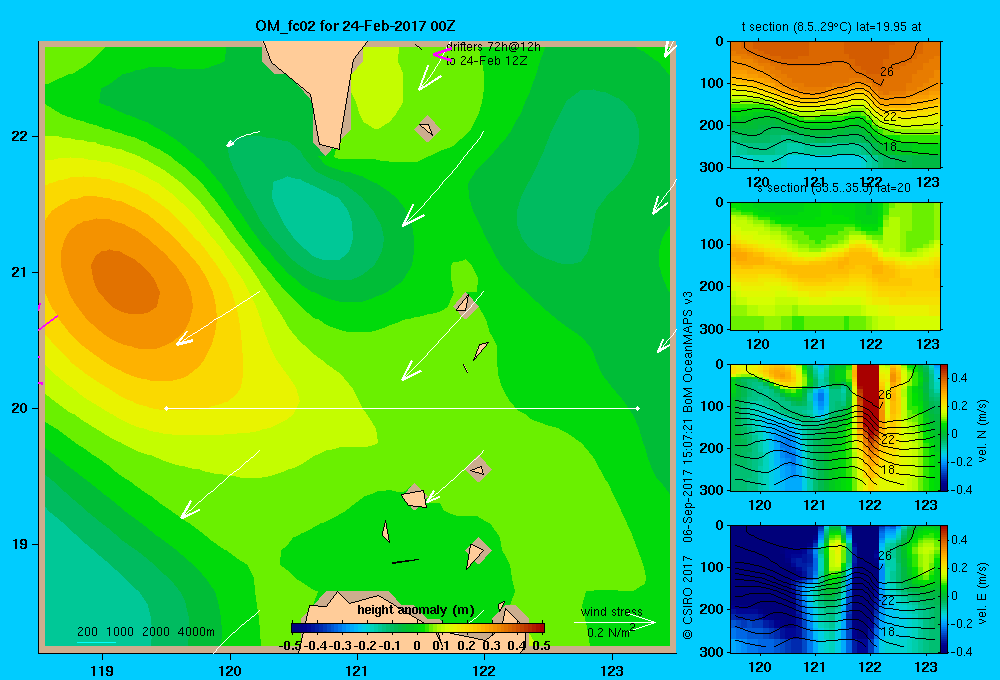The image size is (1000, 680).
Task: Click the latitude 20 label on the main map
Action: 20,408
